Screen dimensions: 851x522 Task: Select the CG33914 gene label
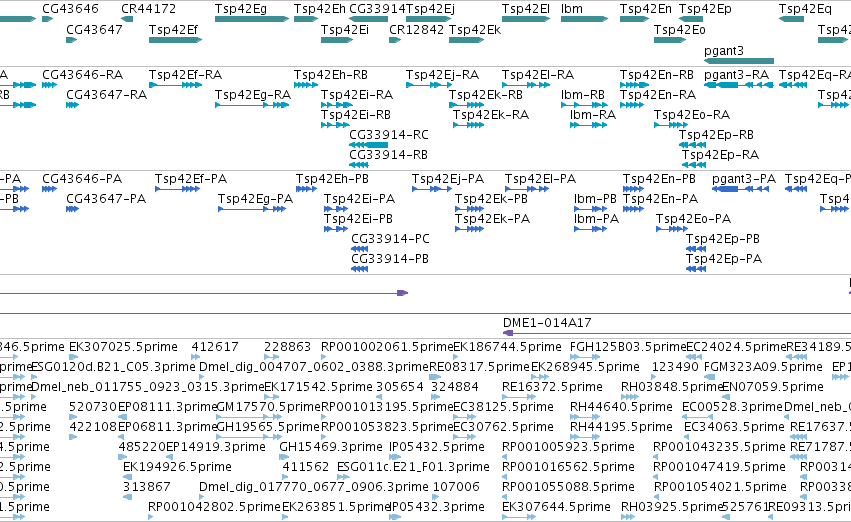377,9
